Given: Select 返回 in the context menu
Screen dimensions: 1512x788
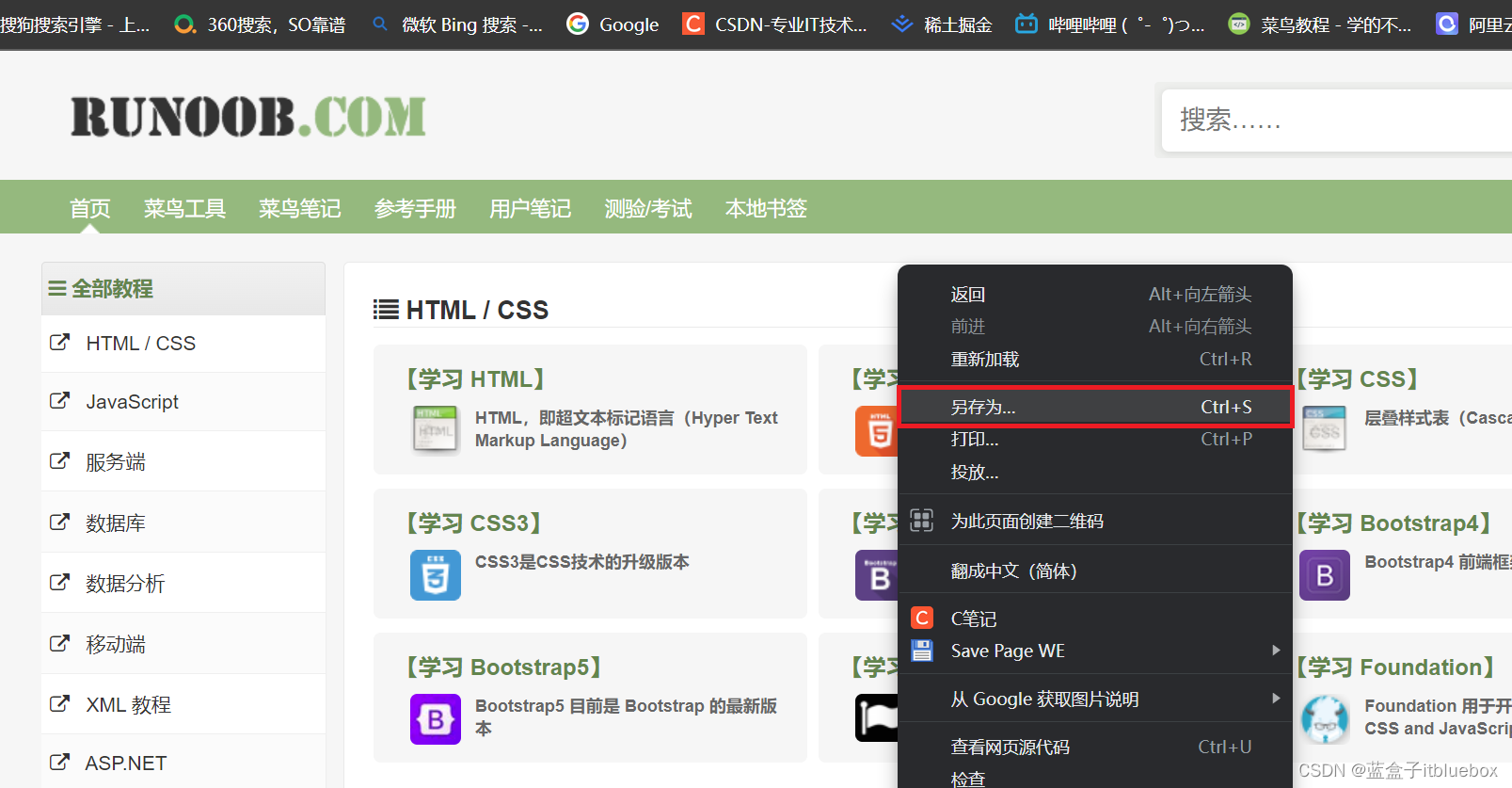Looking at the screenshot, I should 1095,295.
